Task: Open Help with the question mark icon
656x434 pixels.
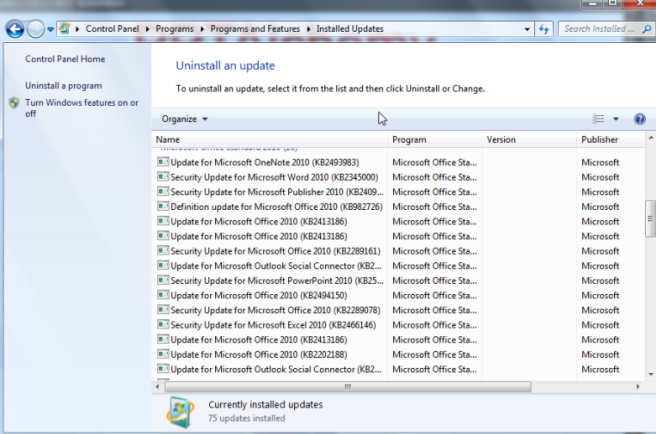Action: coord(639,119)
